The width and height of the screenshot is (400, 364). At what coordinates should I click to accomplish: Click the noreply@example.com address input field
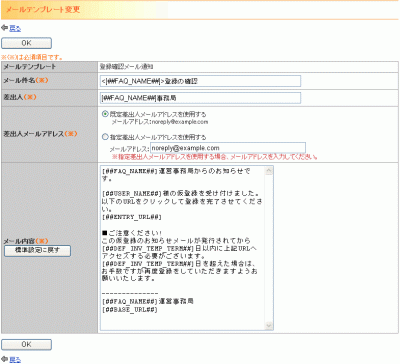pyautogui.click(x=228, y=148)
